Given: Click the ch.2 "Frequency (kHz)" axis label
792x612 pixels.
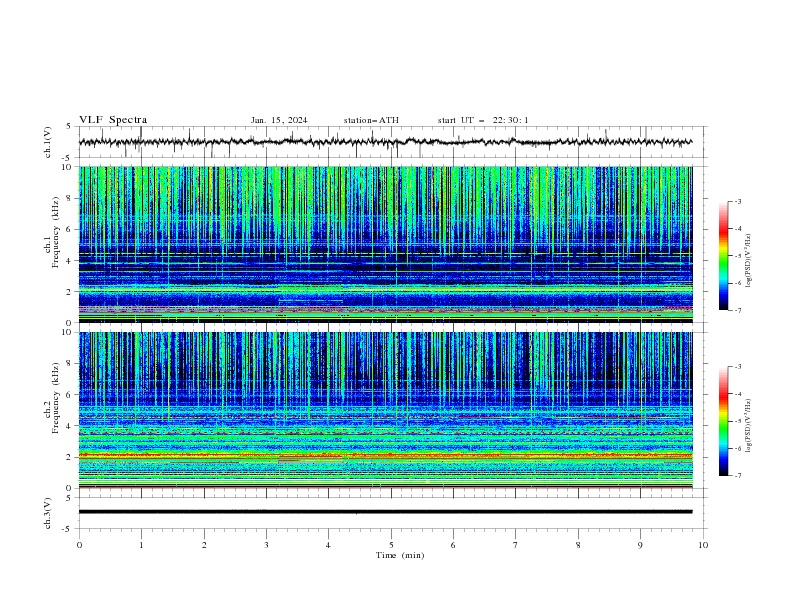Looking at the screenshot, I should click(x=55, y=398).
